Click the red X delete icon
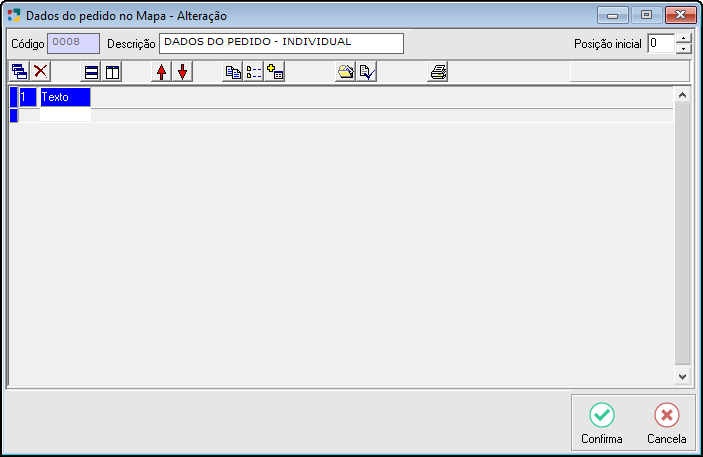This screenshot has height=457, width=703. coord(40,72)
